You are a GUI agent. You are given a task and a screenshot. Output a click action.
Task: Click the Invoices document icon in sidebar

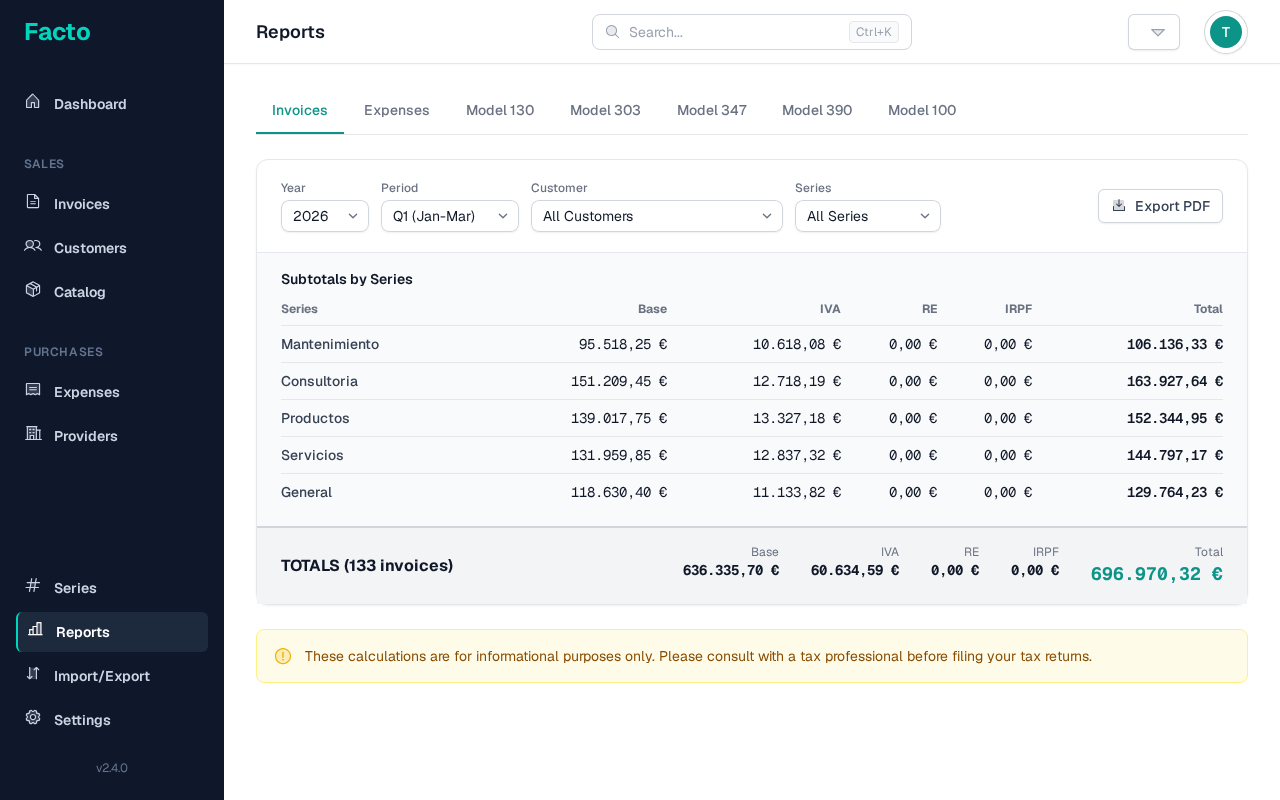click(x=33, y=202)
